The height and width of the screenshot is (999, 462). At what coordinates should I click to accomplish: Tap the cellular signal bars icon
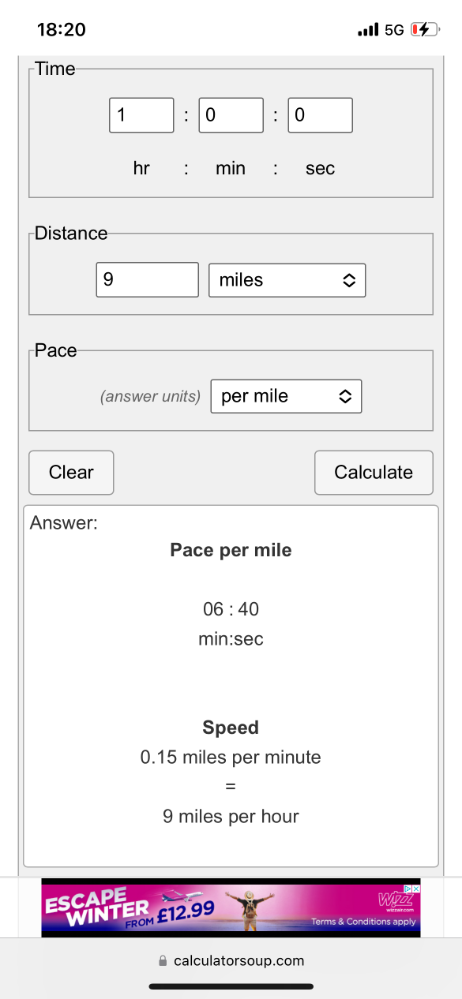pyautogui.click(x=368, y=29)
